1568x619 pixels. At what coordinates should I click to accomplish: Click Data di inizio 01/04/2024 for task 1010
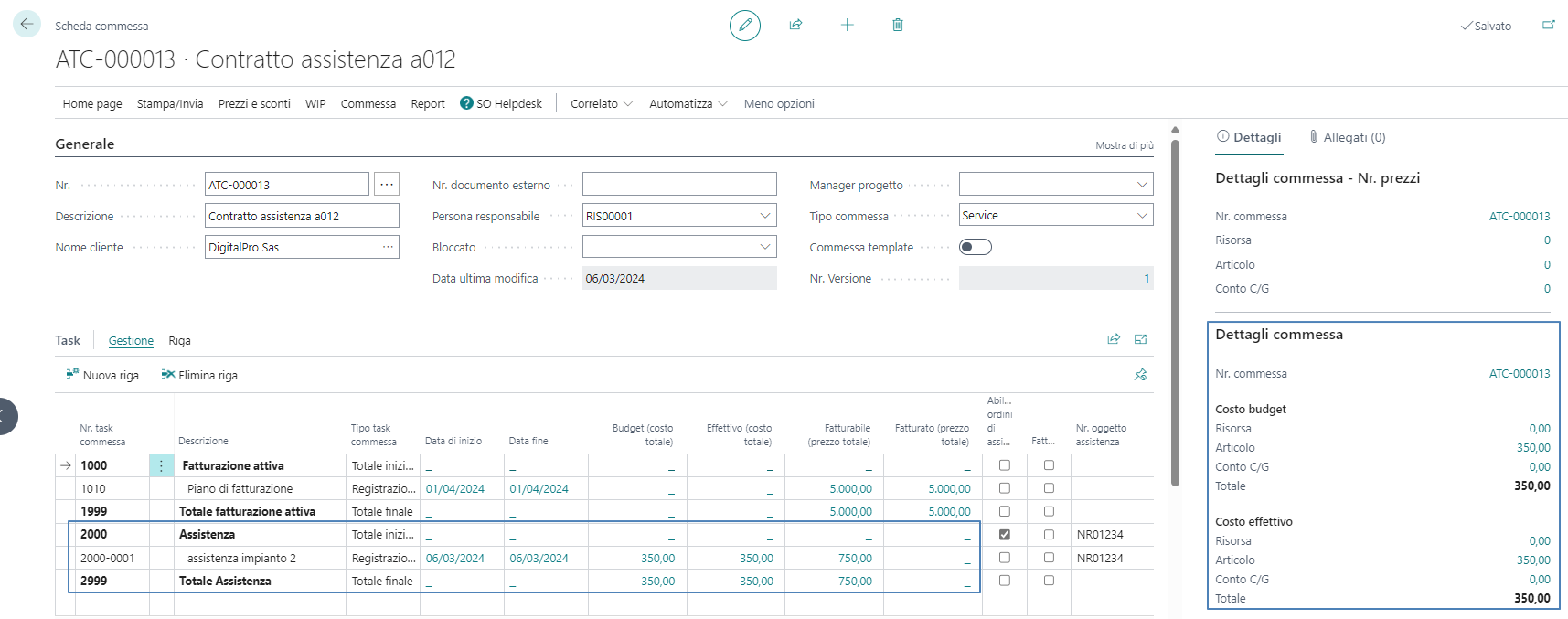point(454,488)
